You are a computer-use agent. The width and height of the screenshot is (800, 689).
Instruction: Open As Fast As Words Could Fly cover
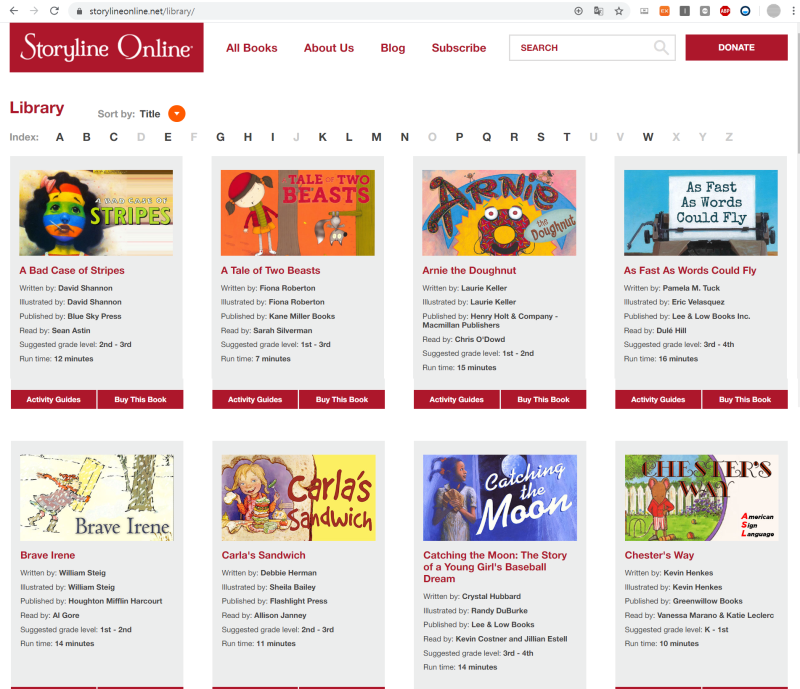(701, 213)
